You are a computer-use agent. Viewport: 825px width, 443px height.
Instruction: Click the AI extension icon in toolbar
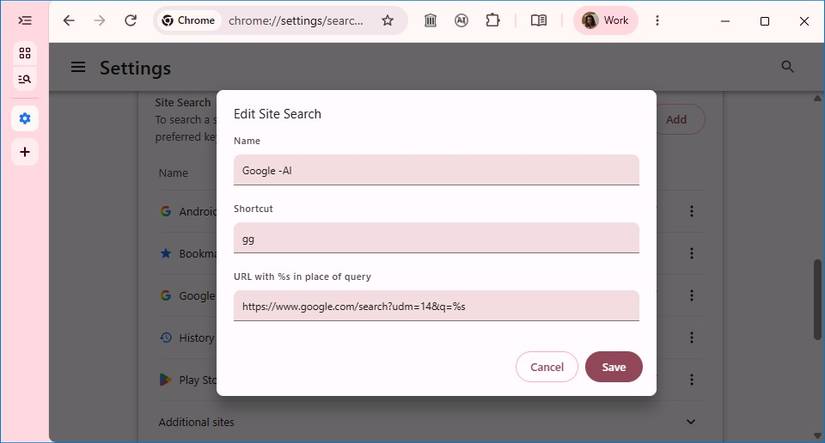click(461, 21)
